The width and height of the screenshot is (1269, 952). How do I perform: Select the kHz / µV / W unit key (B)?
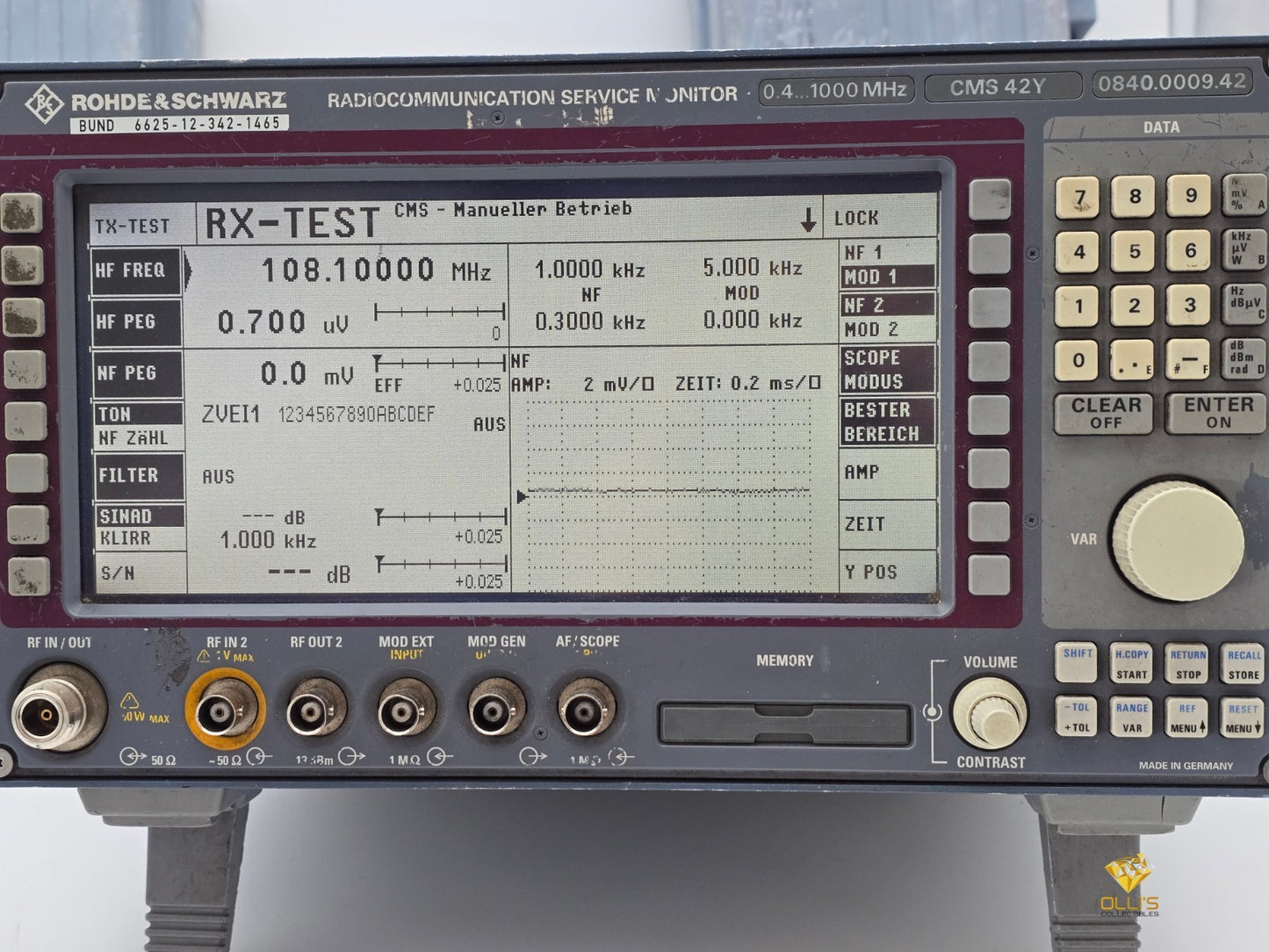tap(1244, 250)
